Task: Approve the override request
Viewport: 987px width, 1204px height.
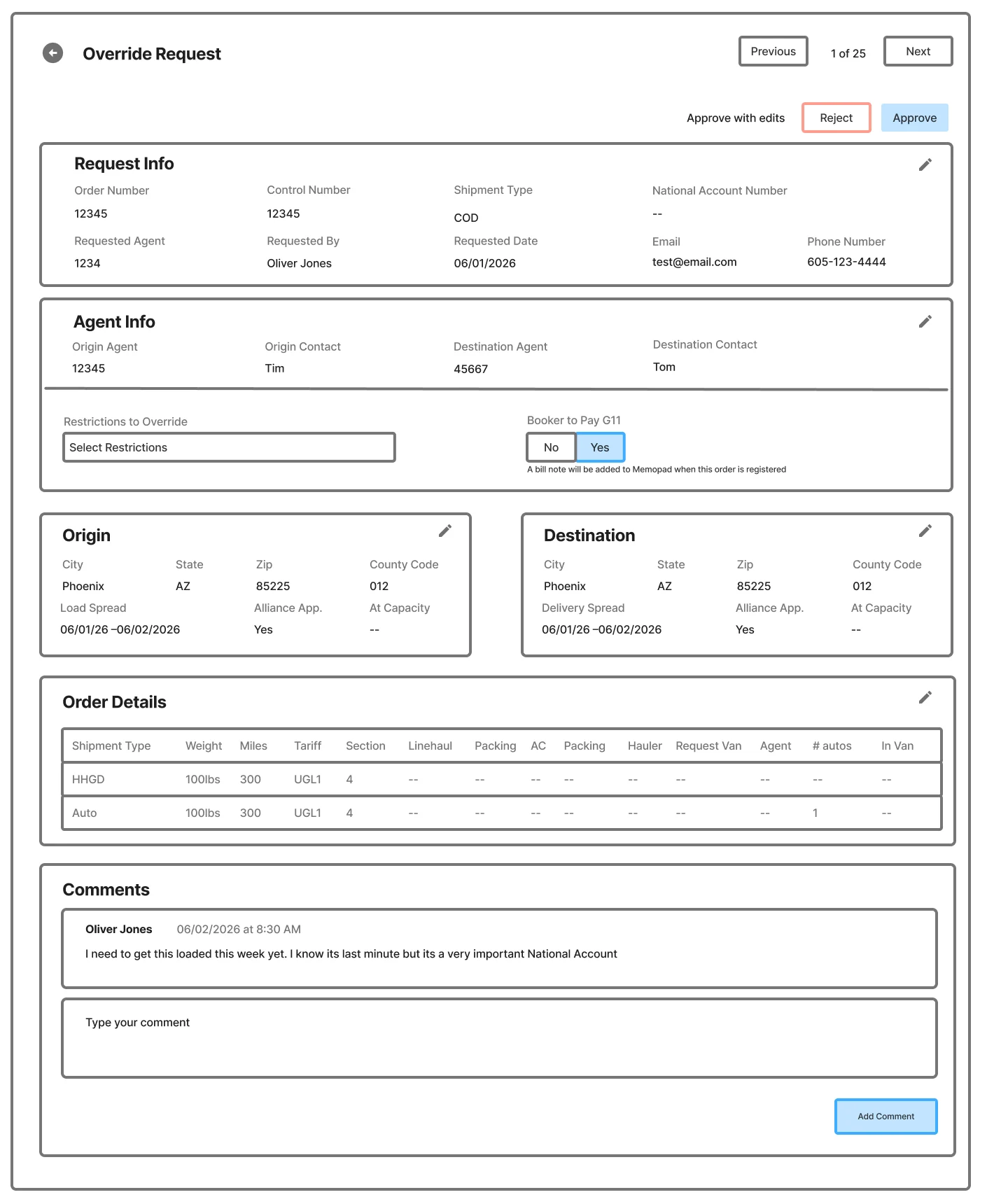Action: [914, 118]
